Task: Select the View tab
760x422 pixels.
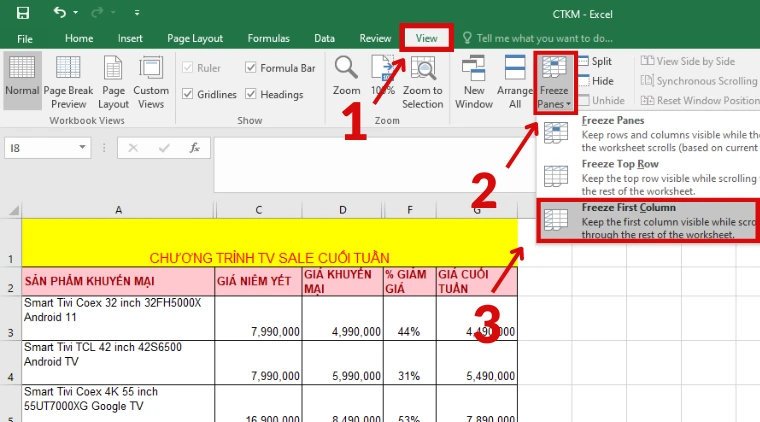Action: 427,38
